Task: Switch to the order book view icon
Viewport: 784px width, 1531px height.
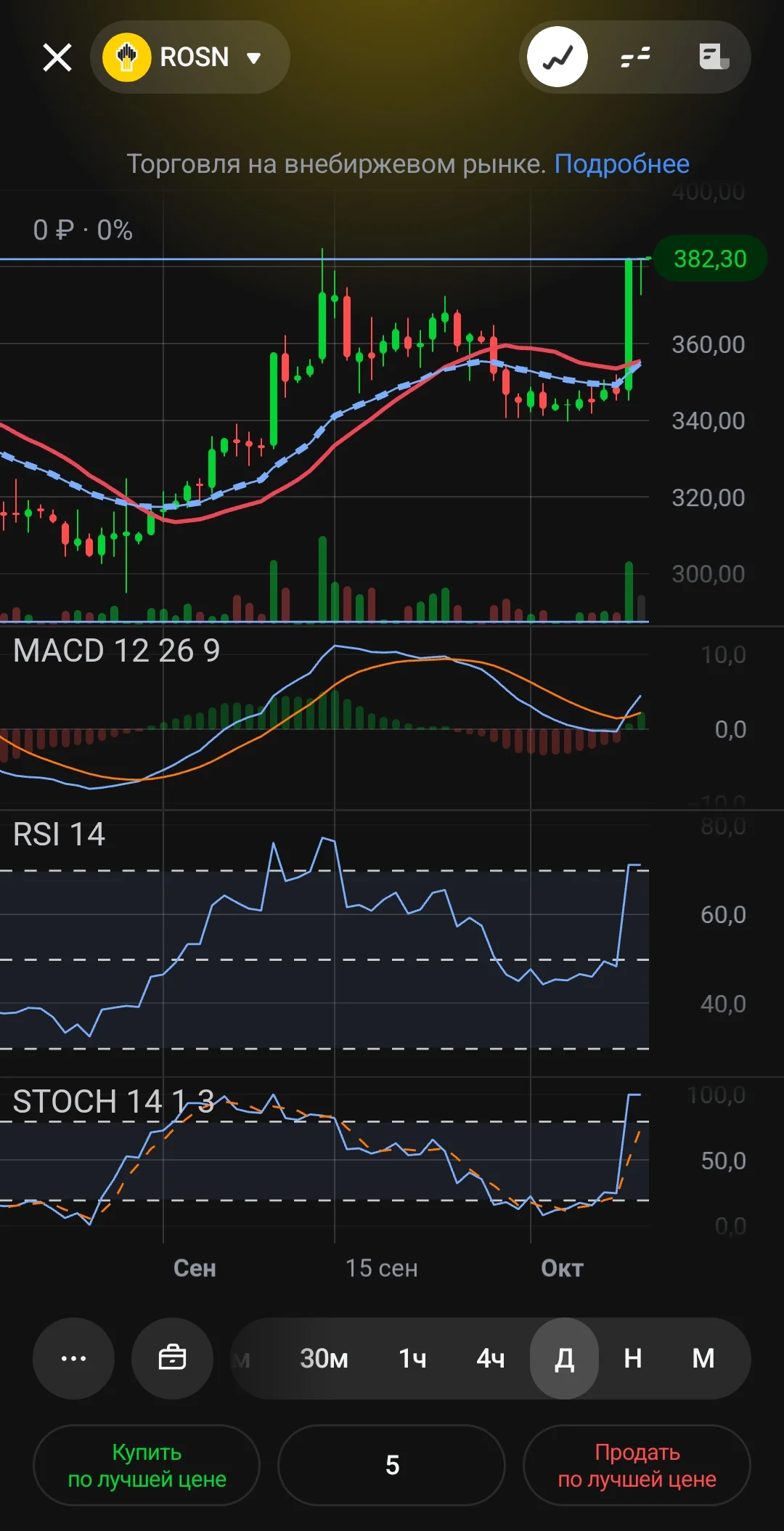Action: [636, 57]
